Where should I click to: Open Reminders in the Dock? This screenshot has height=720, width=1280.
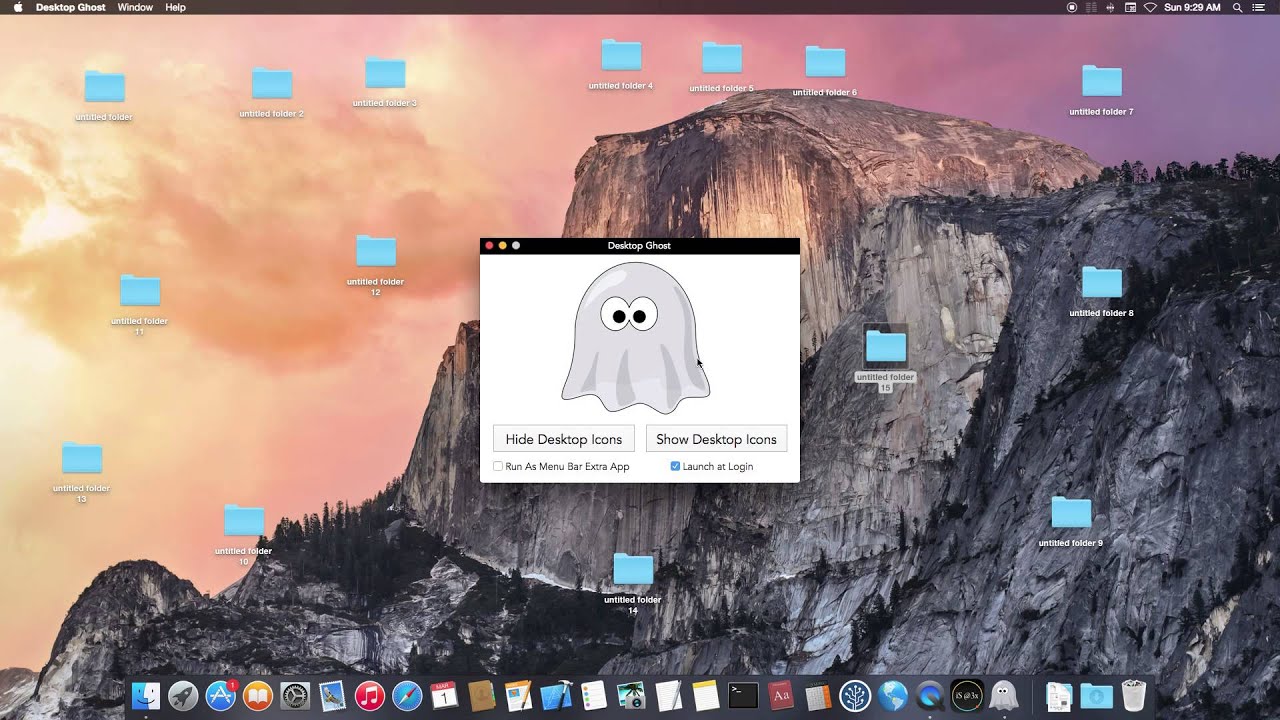[x=594, y=696]
